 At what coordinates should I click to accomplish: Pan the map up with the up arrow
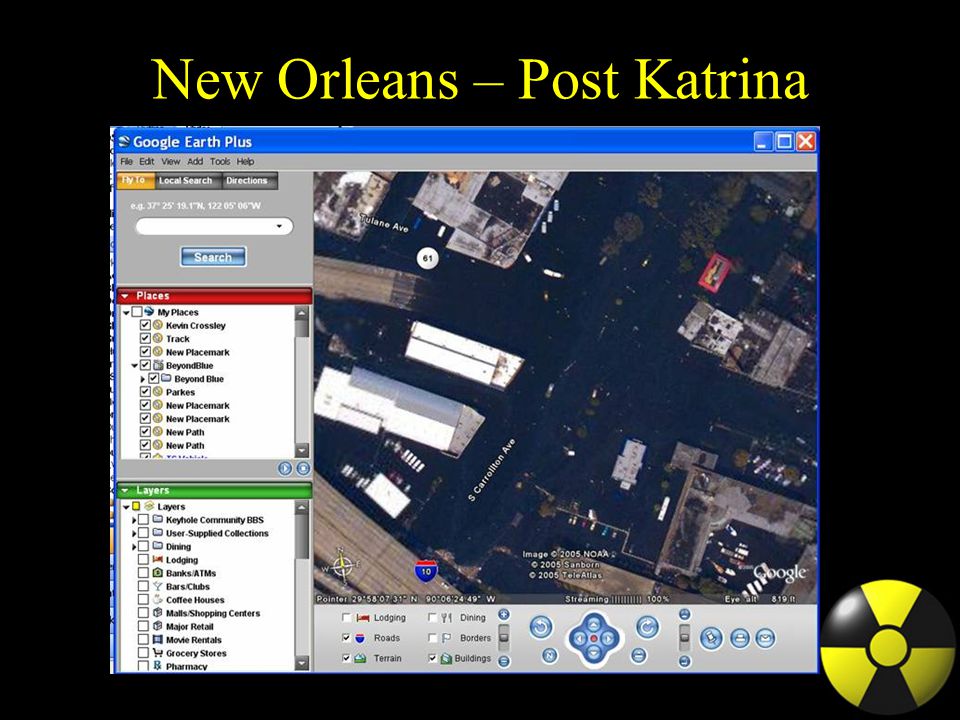[593, 623]
